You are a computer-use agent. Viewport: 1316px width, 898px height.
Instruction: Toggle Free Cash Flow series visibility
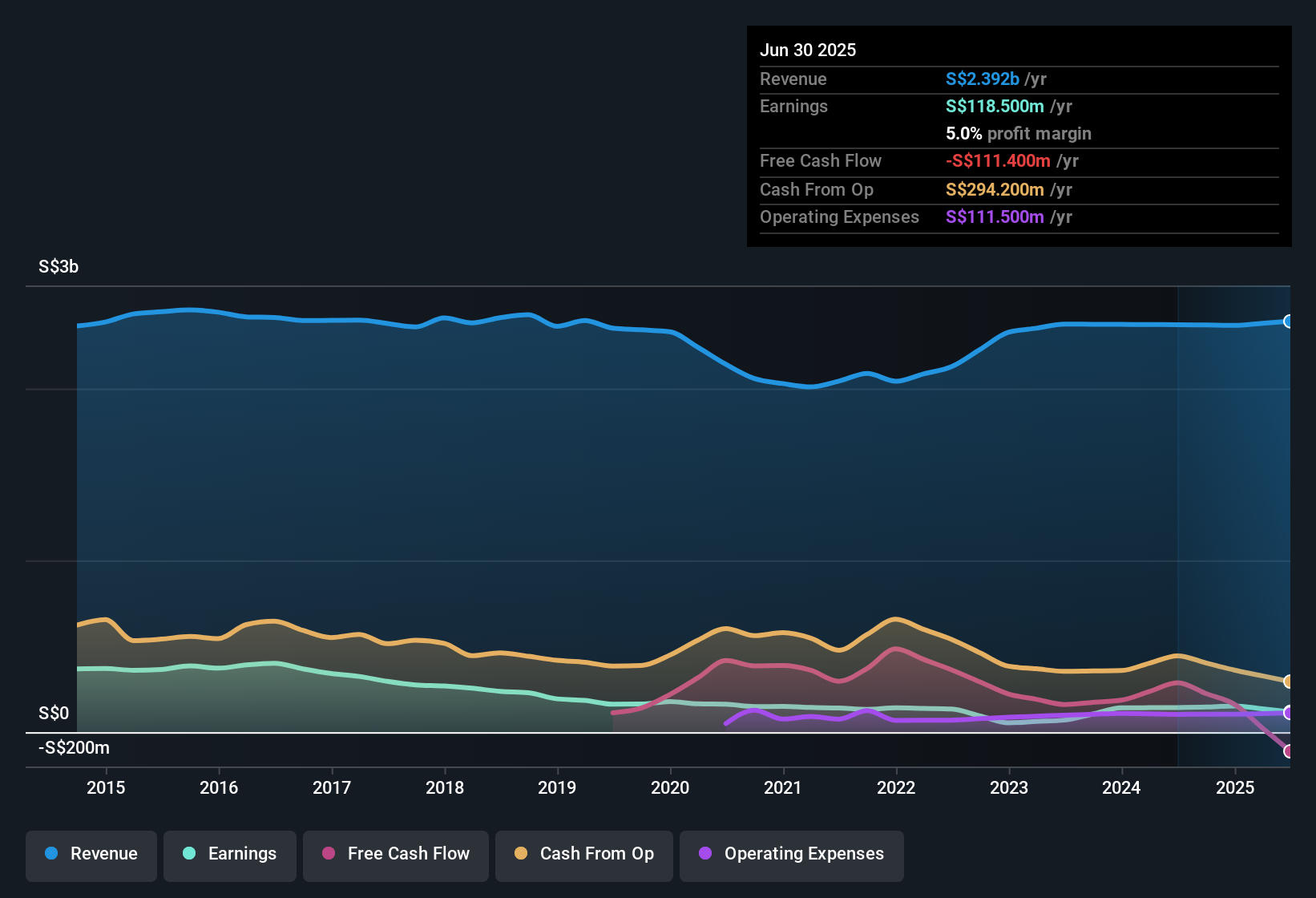coord(396,854)
